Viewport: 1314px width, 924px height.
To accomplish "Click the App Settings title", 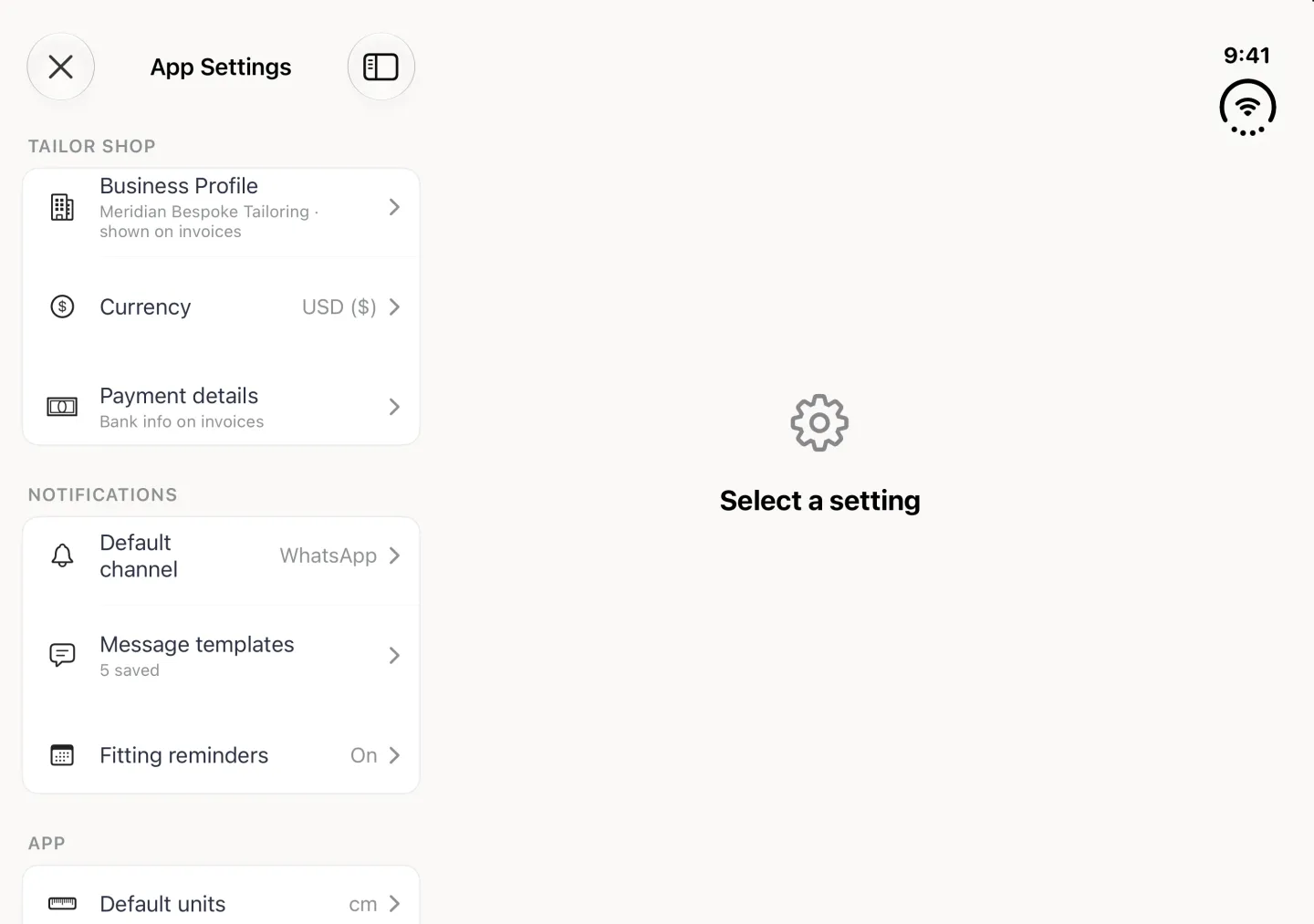I will pos(221,67).
